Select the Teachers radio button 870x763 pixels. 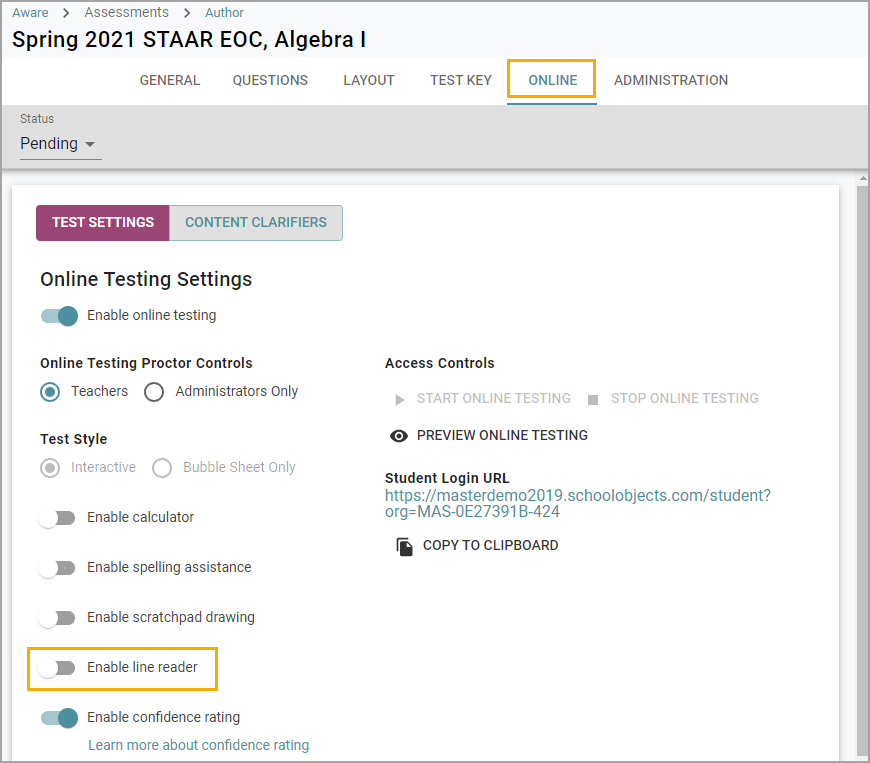pyautogui.click(x=50, y=392)
